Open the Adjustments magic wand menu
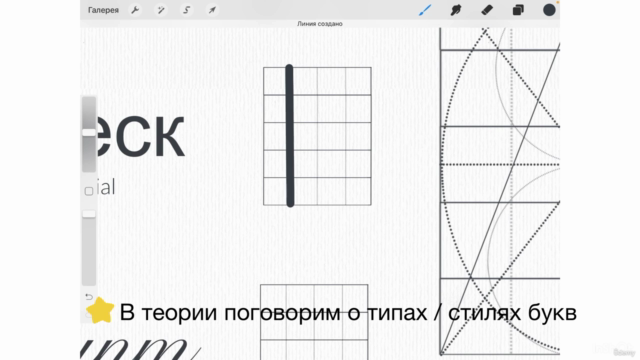 pyautogui.click(x=161, y=10)
